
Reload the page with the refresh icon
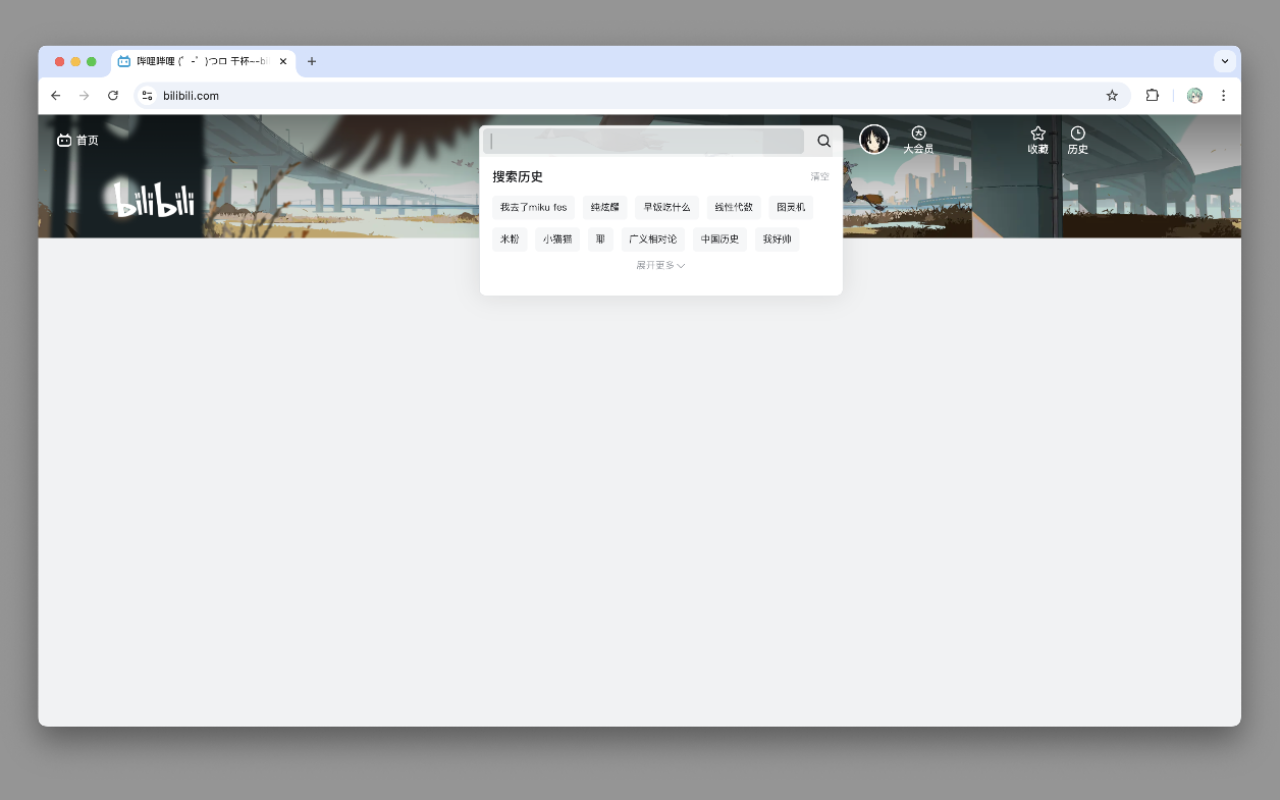pos(112,95)
